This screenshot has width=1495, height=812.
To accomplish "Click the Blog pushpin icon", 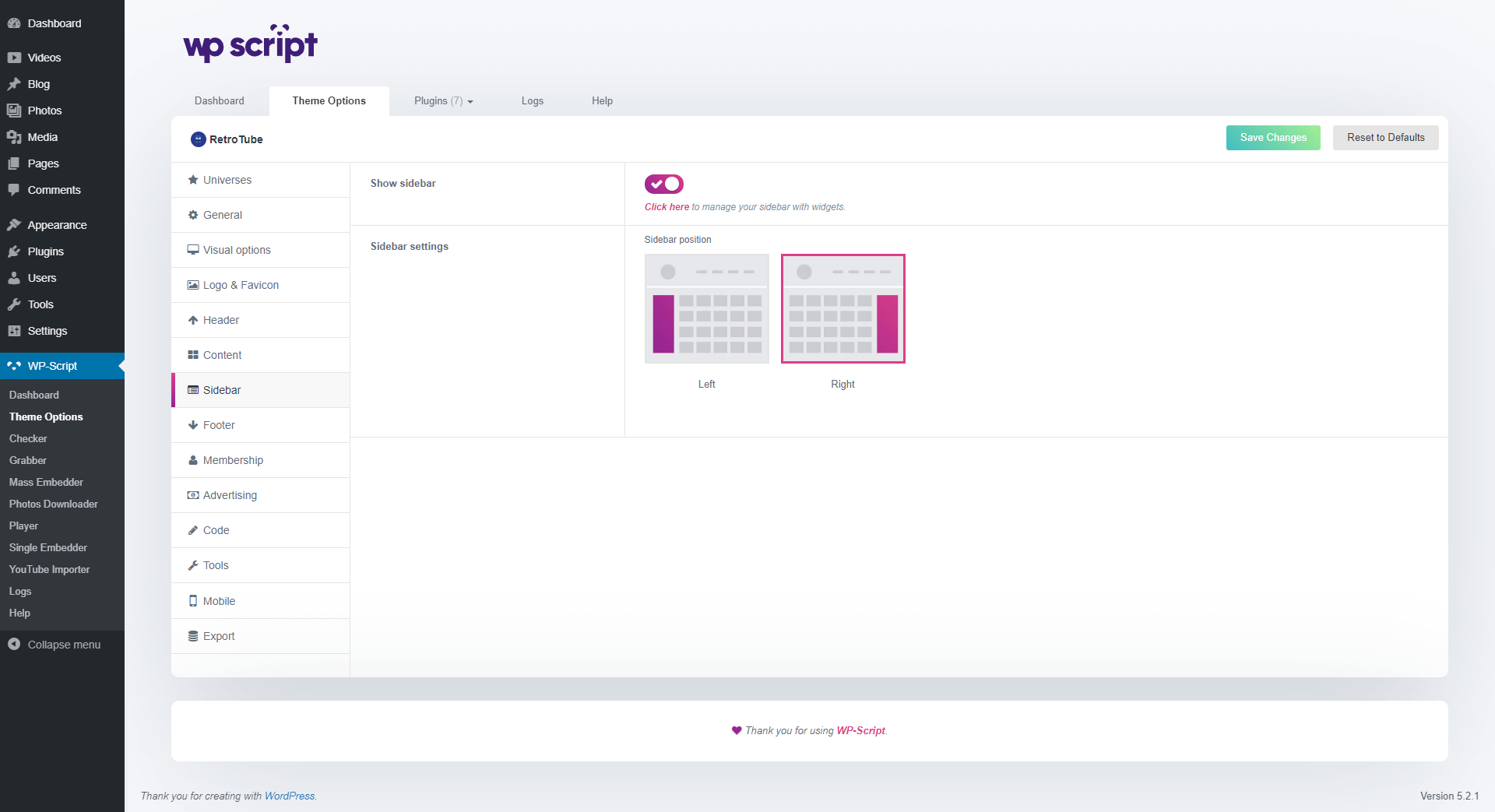I will (x=14, y=84).
